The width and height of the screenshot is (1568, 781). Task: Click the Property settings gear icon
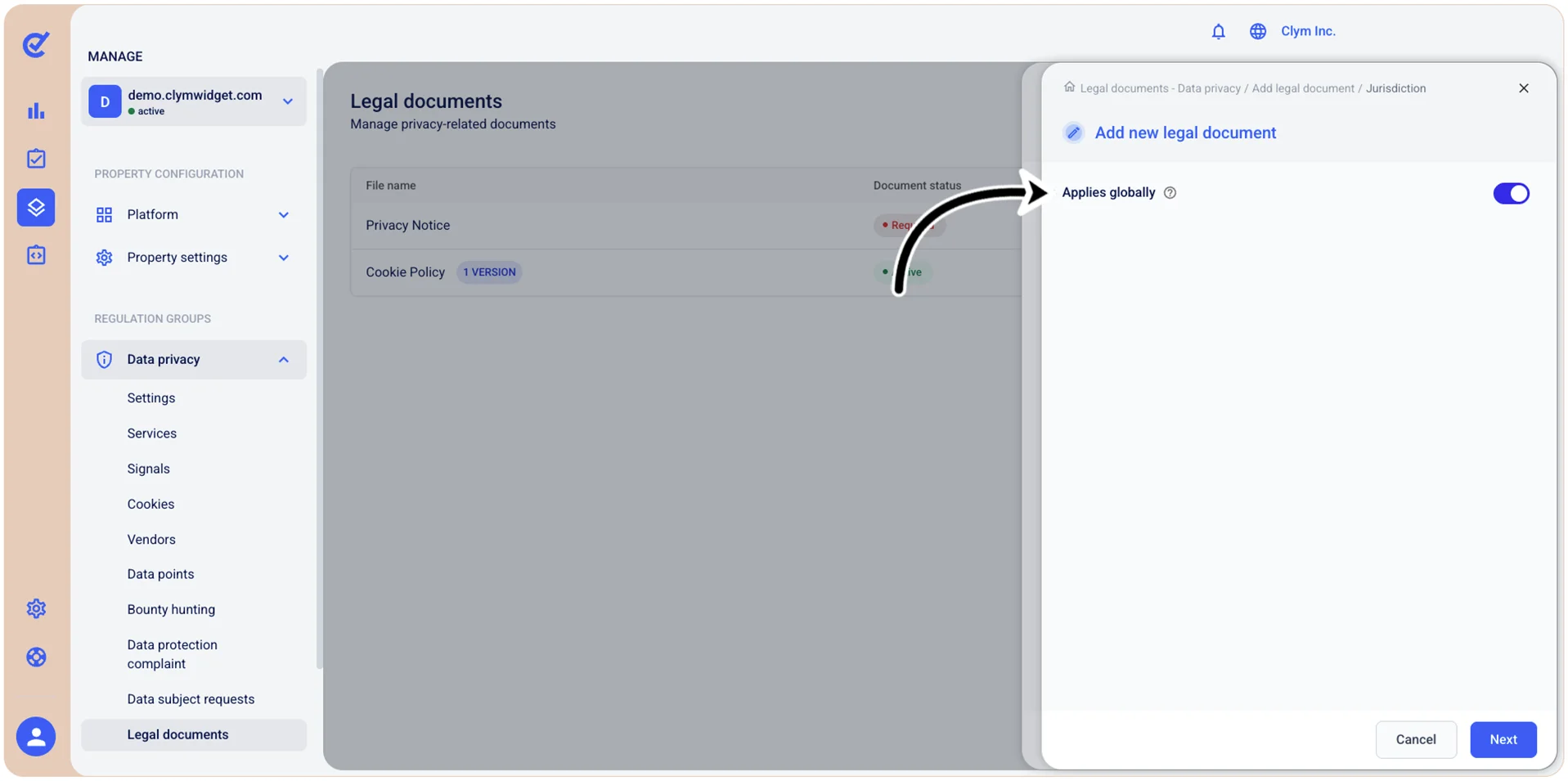point(104,258)
